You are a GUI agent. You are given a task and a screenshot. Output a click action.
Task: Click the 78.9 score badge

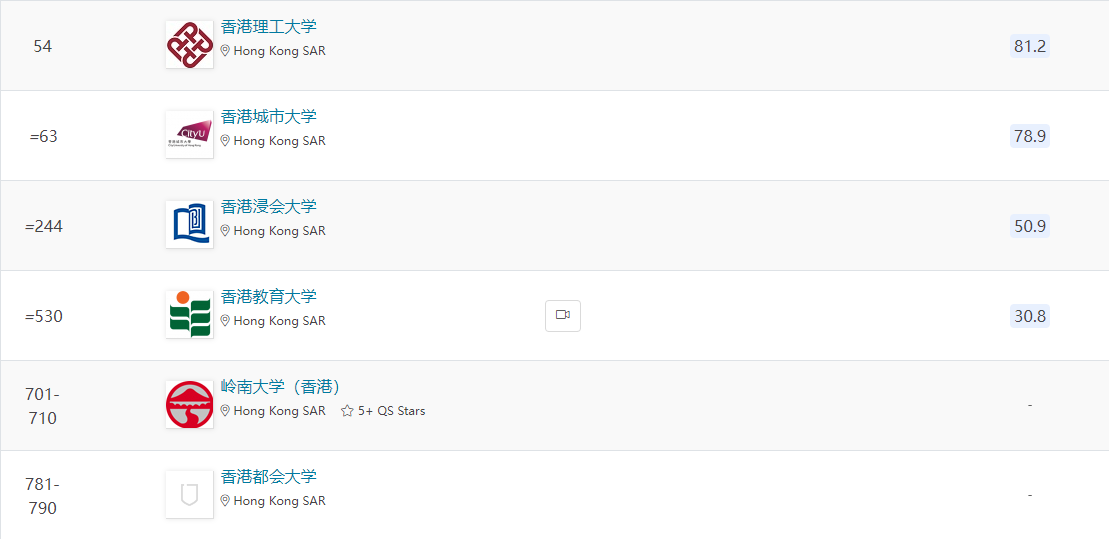1030,136
